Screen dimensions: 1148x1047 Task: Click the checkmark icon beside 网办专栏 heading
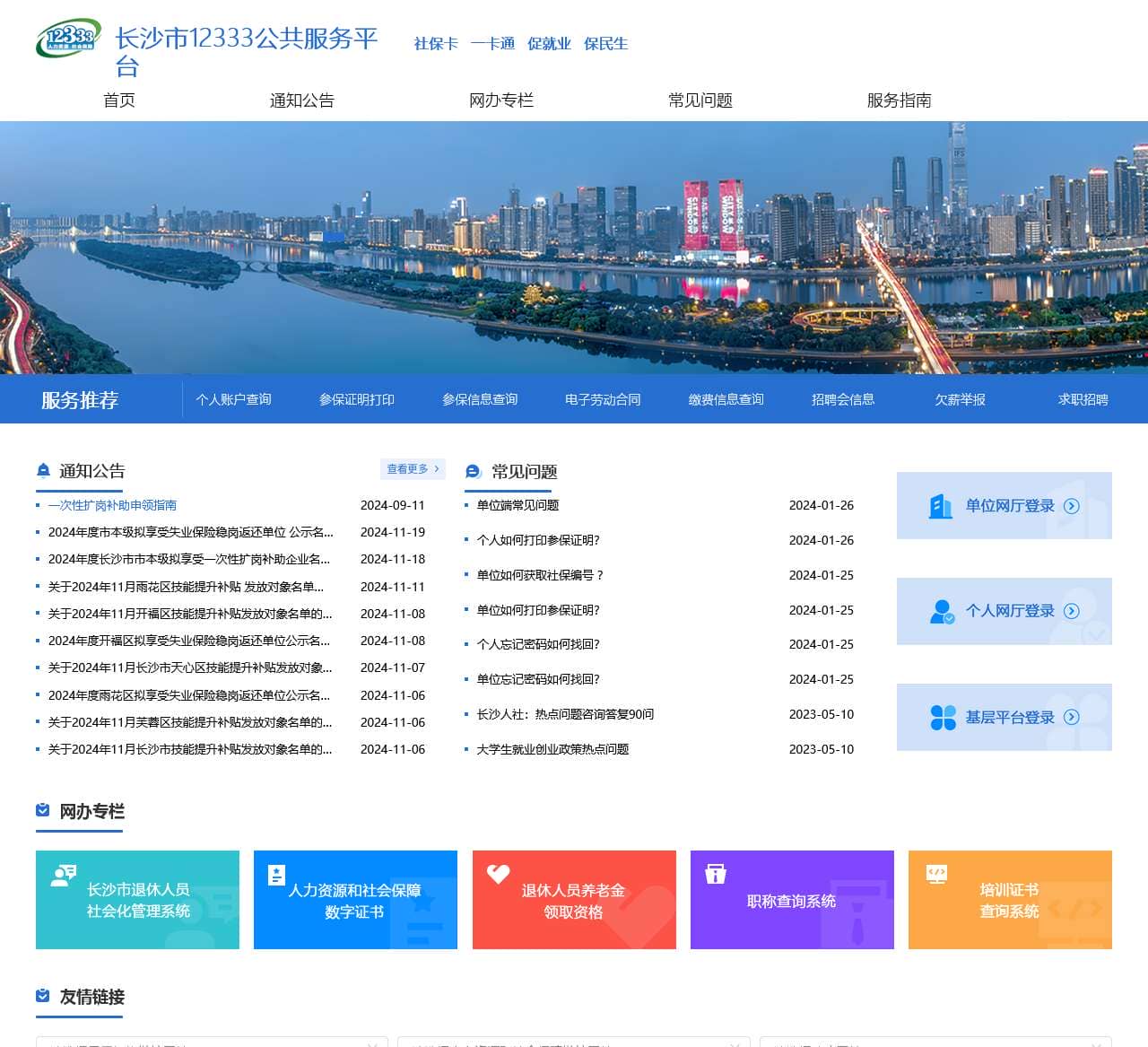click(43, 810)
